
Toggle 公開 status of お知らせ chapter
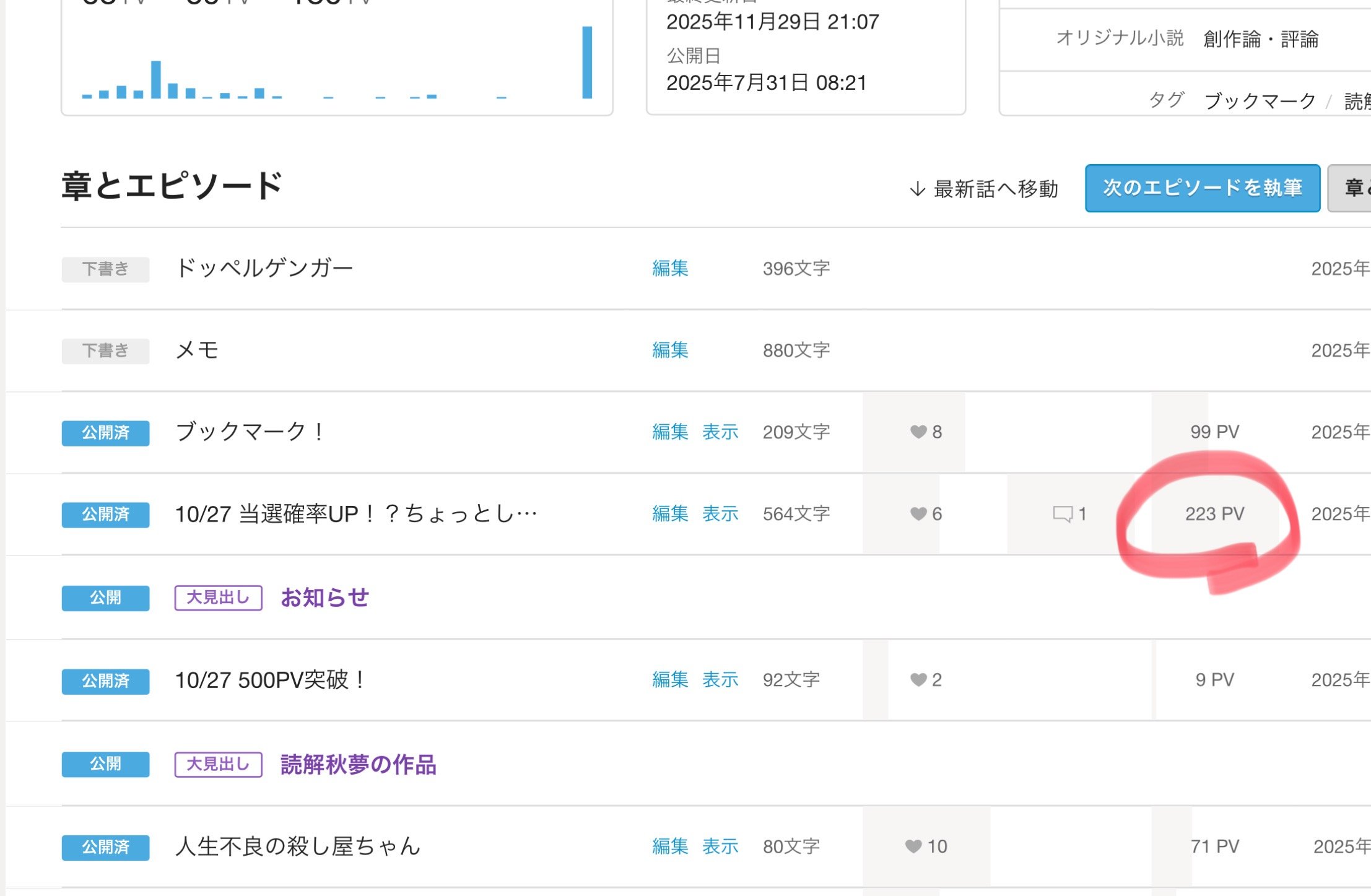105,598
